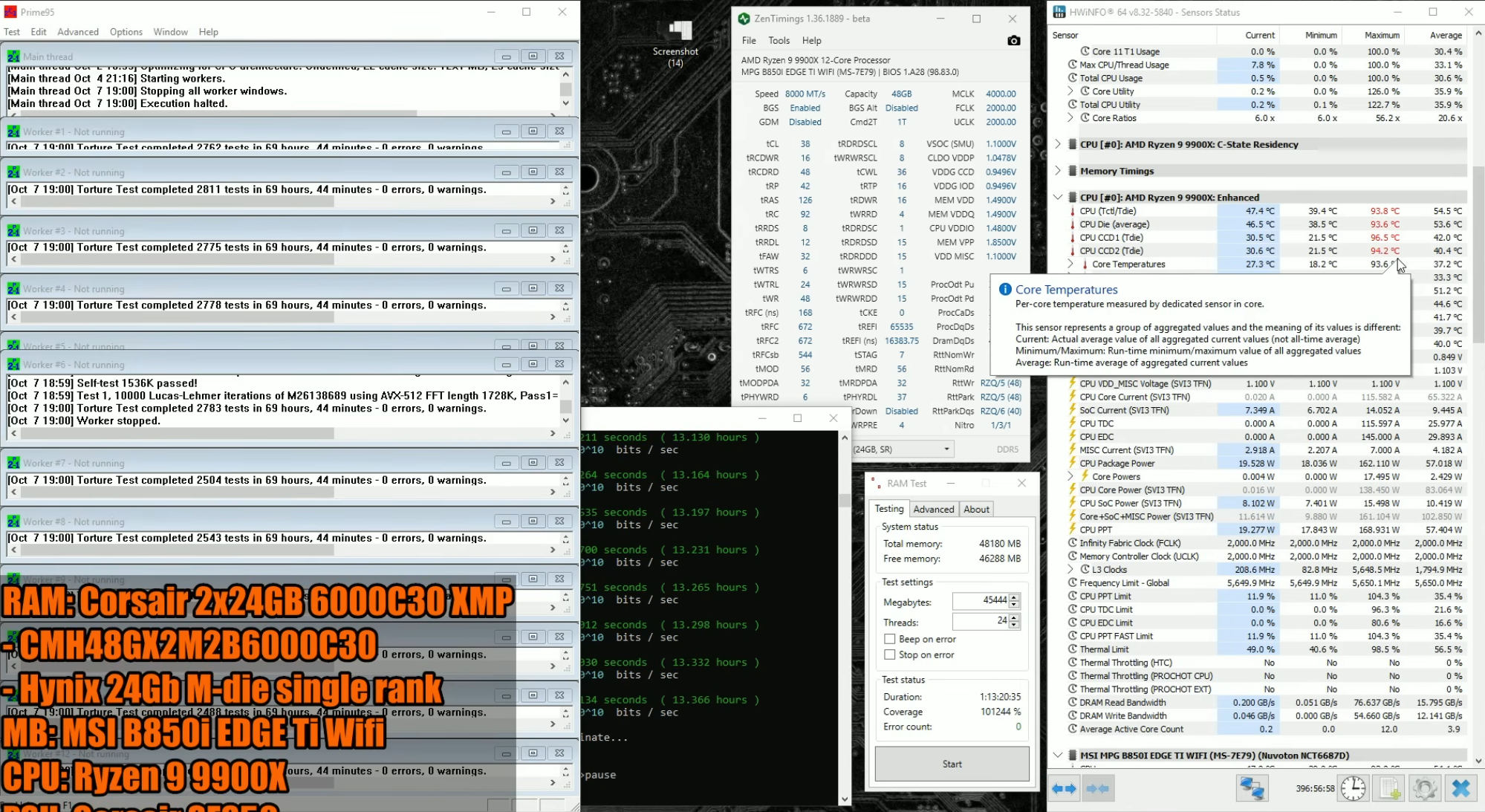Collapse the CPU Enhanced sensor group
The height and width of the screenshot is (812, 1485).
1058,198
